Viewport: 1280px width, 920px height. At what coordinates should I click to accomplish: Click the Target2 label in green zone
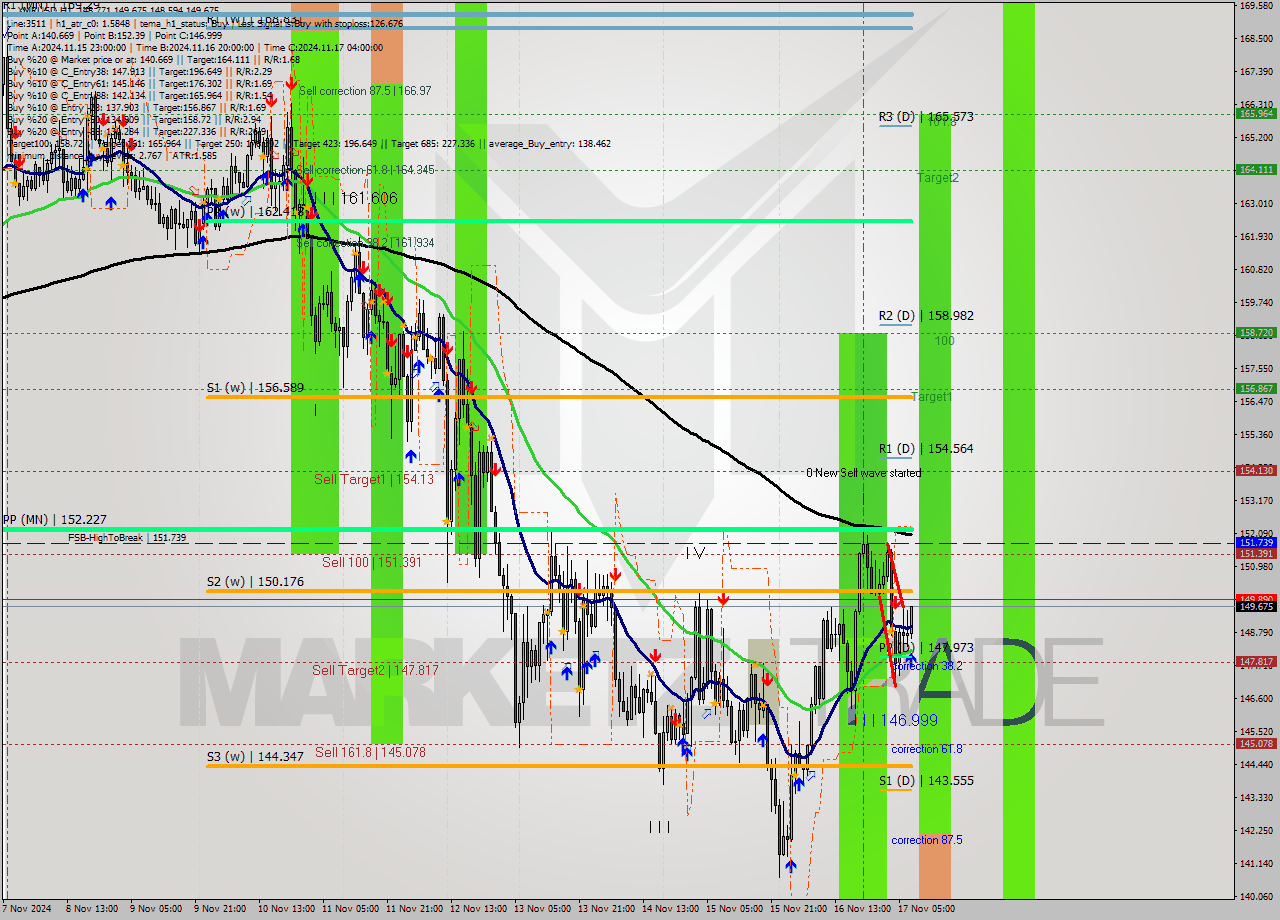(x=938, y=178)
